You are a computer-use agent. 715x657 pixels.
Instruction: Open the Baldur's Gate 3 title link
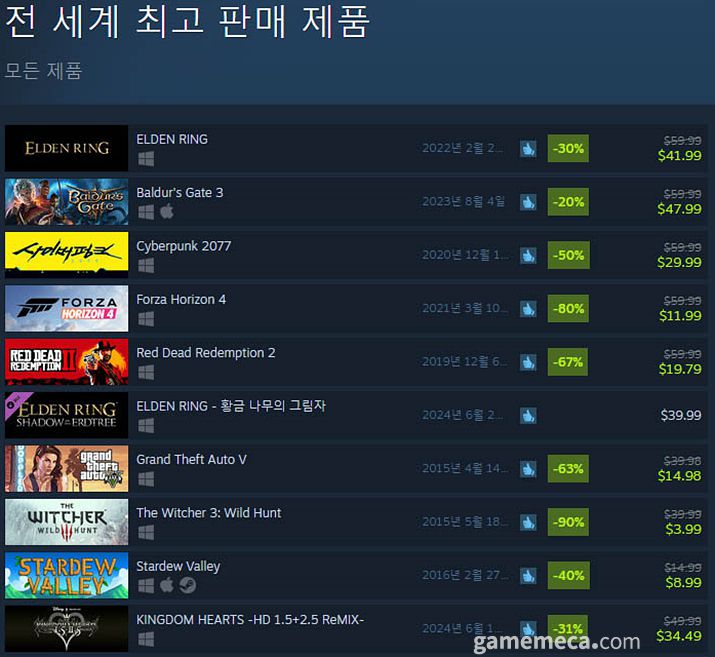click(x=180, y=192)
